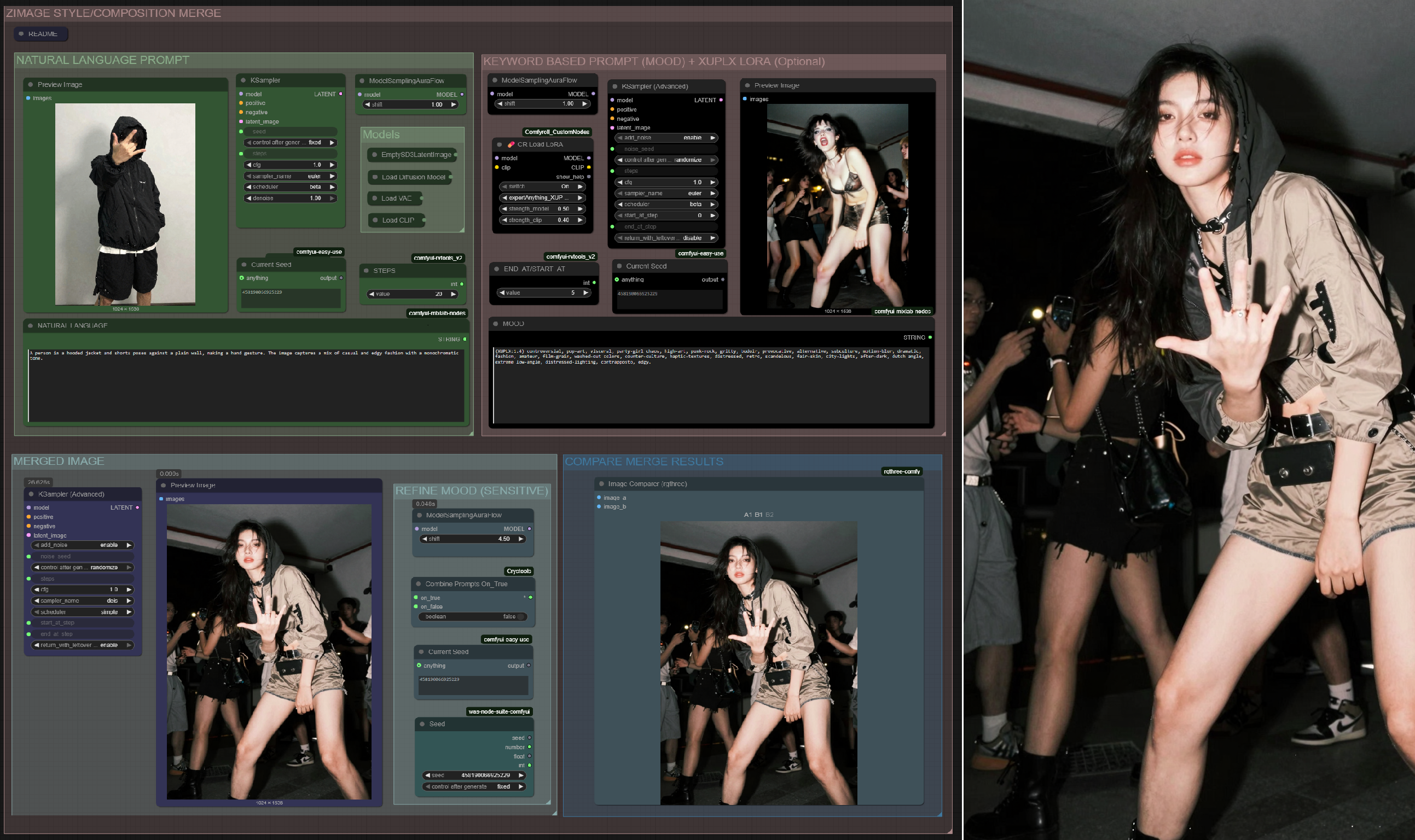
Task: Select A1 mode in Image Comparer
Action: click(747, 515)
